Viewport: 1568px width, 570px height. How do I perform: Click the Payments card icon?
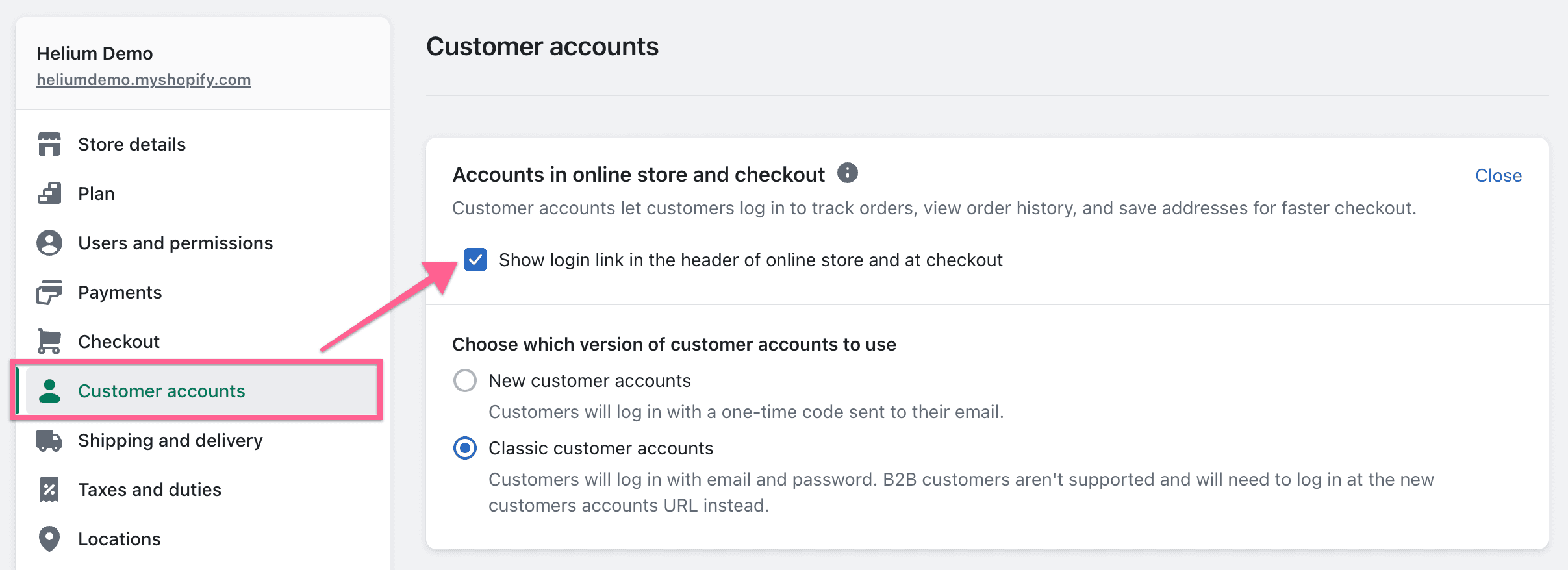[49, 292]
